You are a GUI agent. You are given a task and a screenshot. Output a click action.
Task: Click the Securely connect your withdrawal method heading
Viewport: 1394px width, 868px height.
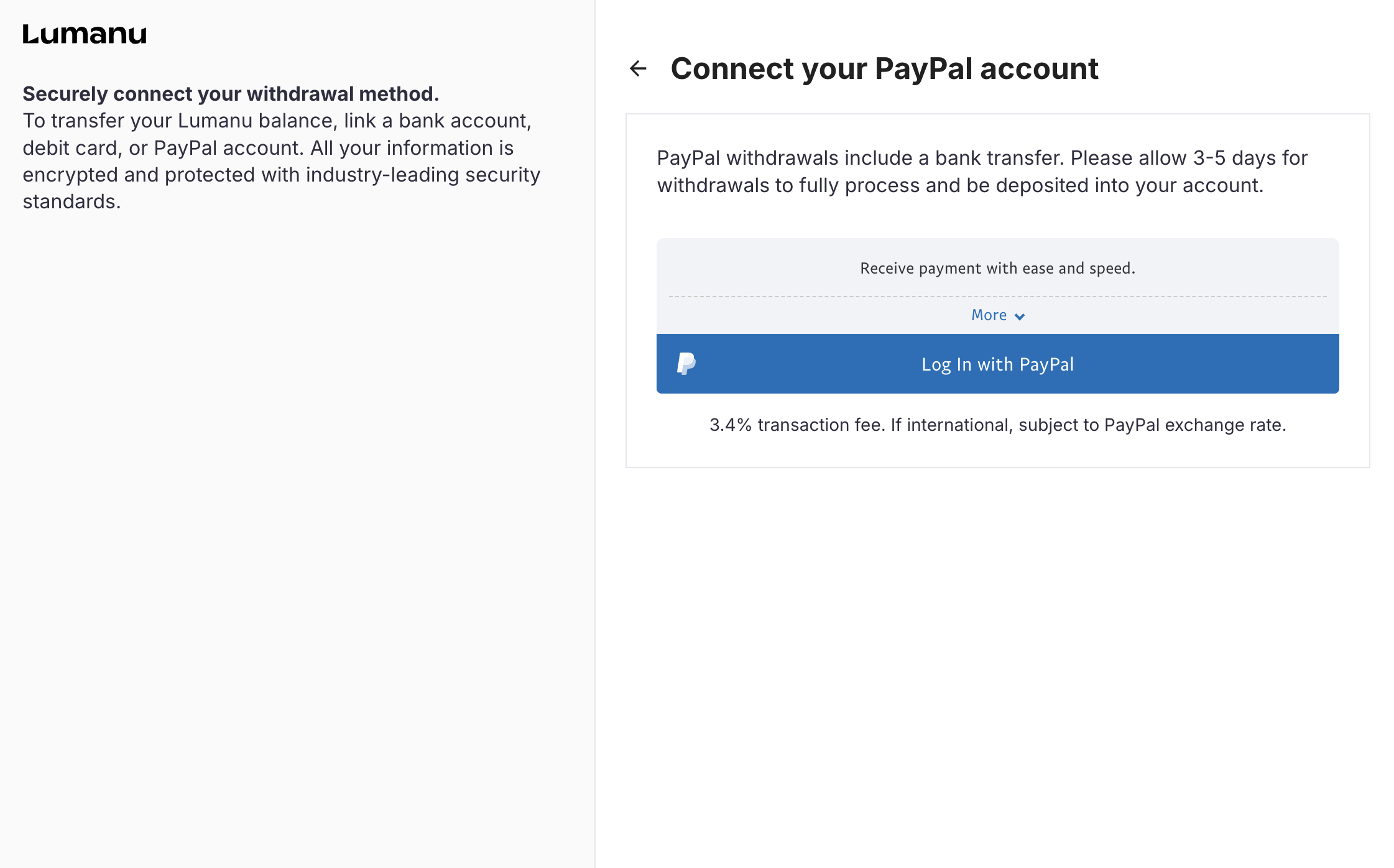pyautogui.click(x=231, y=94)
